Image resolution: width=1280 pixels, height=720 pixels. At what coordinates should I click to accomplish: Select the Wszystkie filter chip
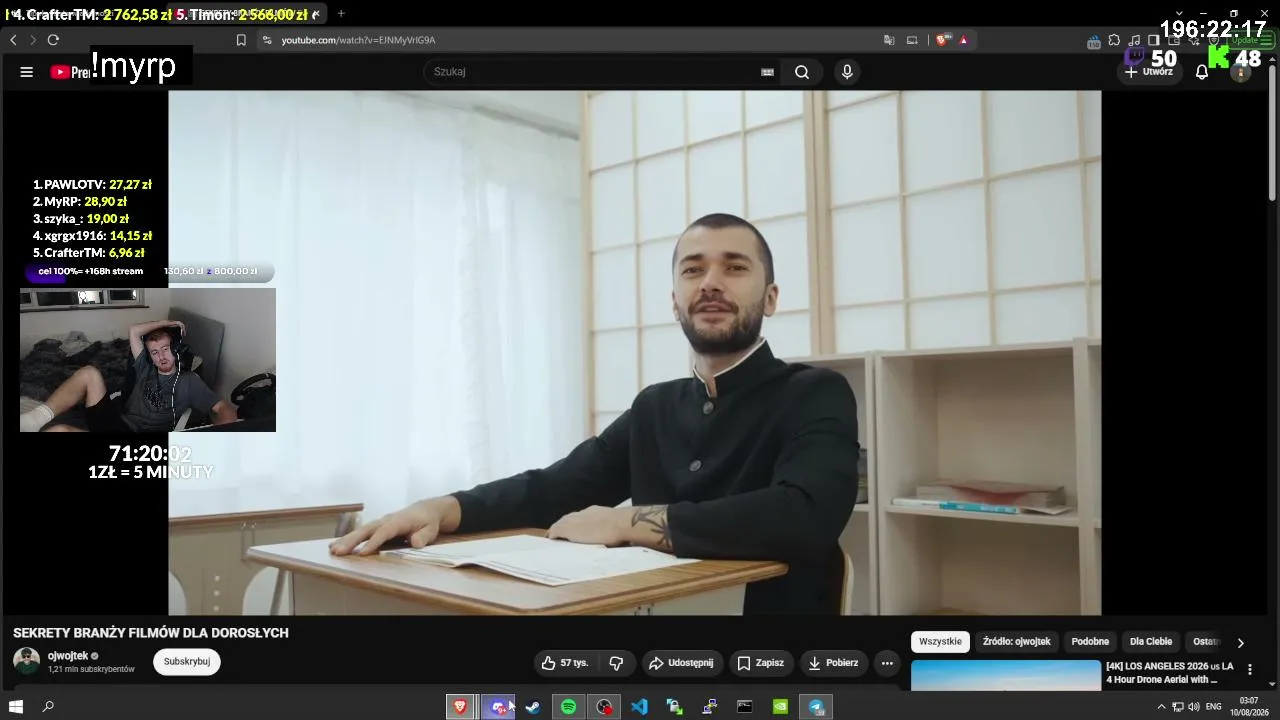[x=940, y=642]
